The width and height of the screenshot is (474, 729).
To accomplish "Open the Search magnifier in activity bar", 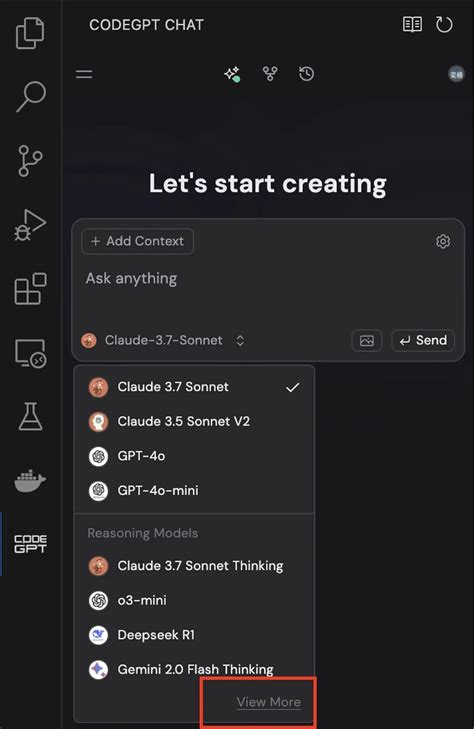I will [31, 97].
